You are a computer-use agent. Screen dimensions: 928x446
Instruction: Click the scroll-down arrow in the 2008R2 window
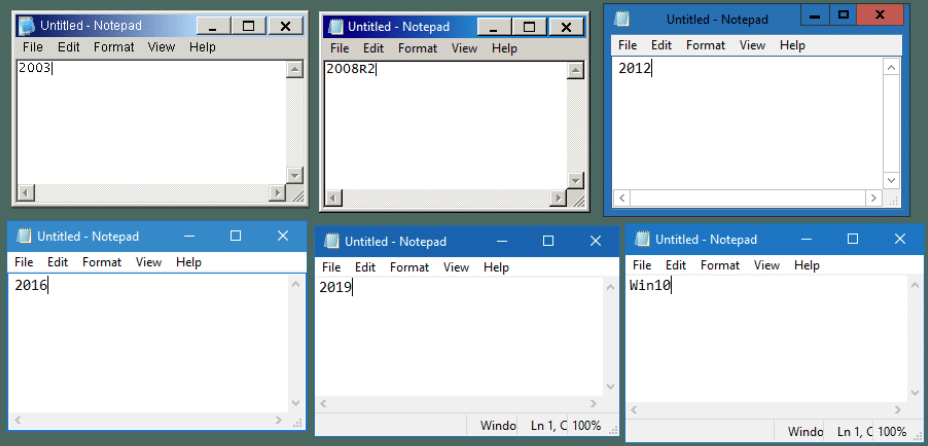click(x=575, y=180)
